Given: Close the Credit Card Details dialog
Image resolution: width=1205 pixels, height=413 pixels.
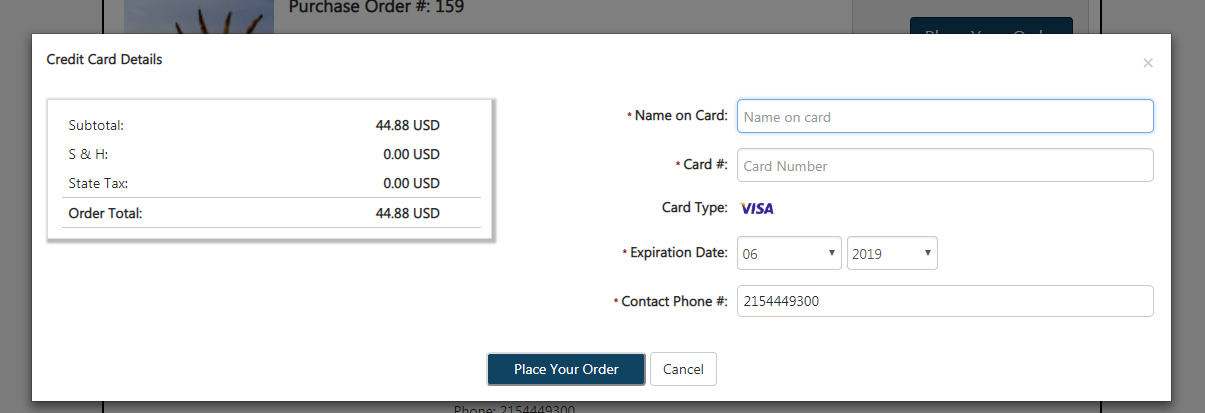Looking at the screenshot, I should pyautogui.click(x=1148, y=63).
